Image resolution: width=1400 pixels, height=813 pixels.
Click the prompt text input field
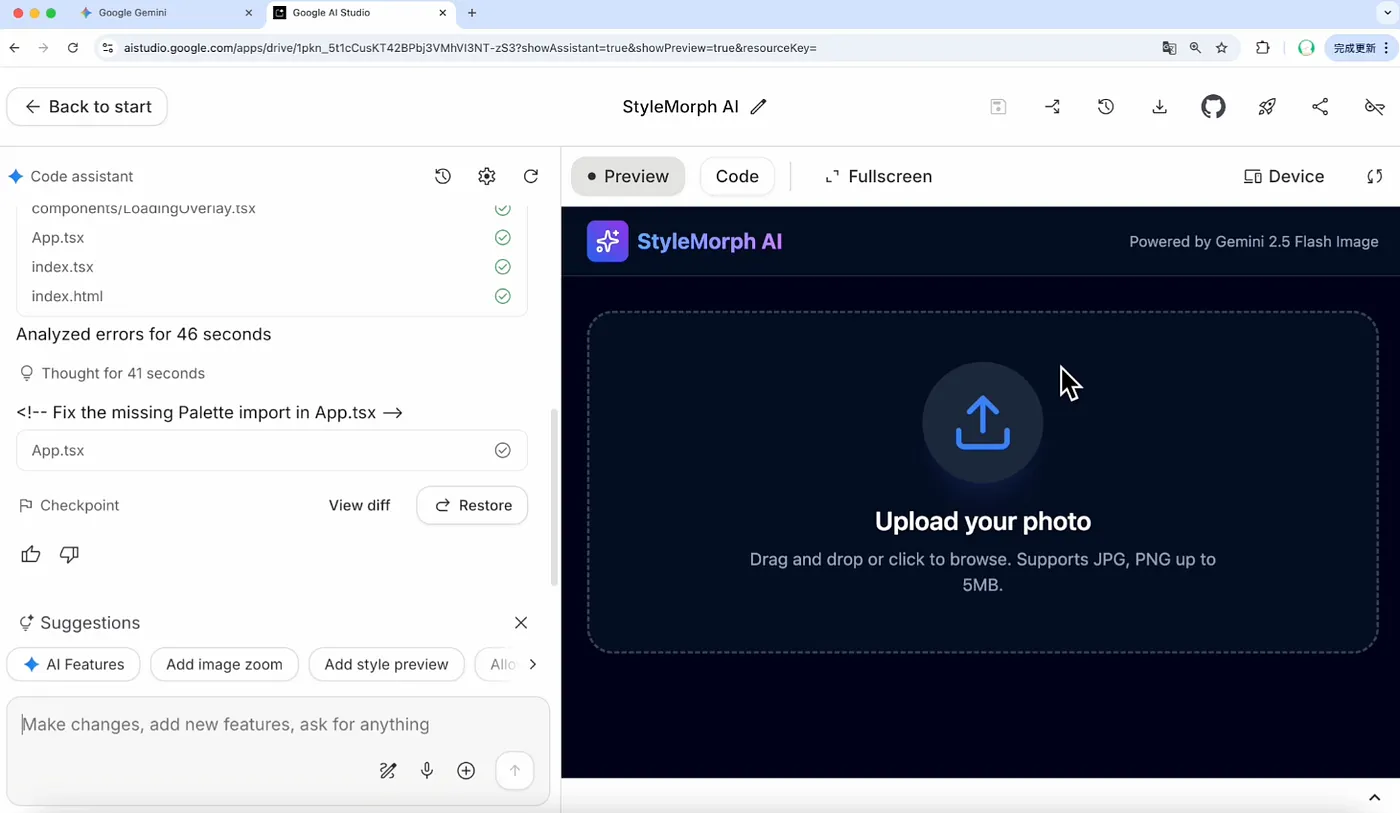coord(278,725)
